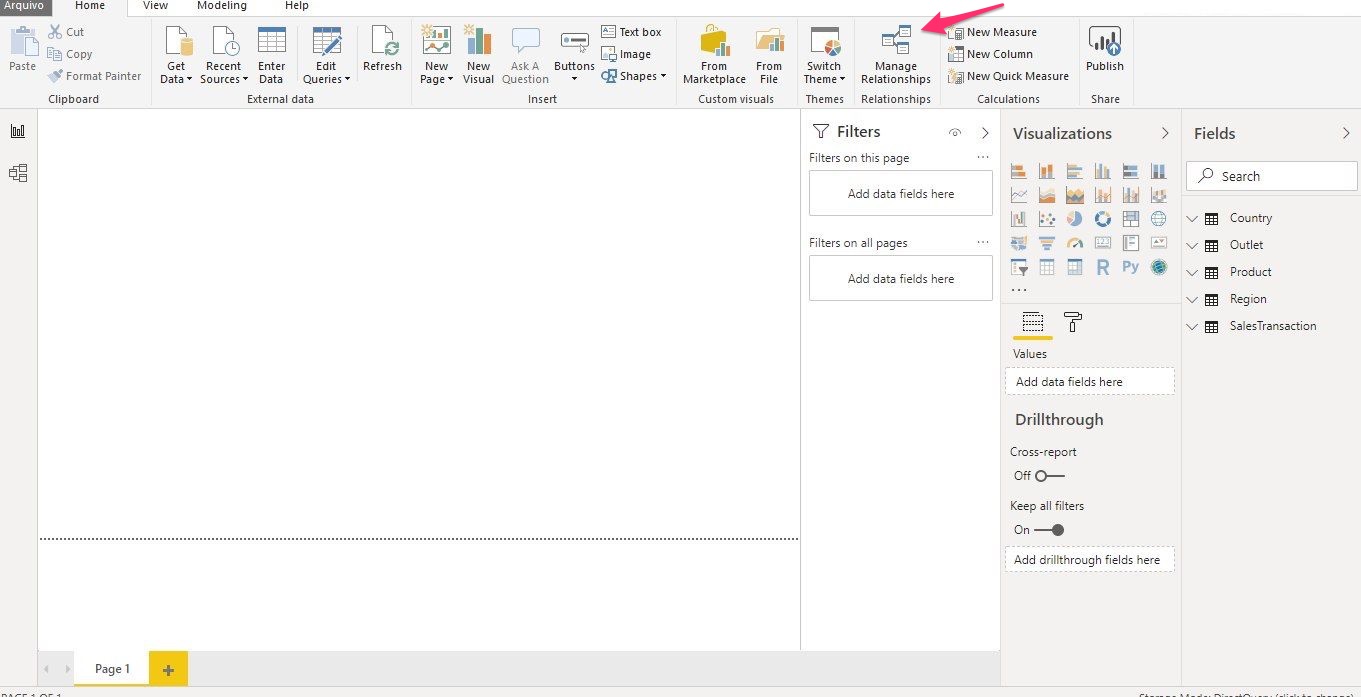The width and height of the screenshot is (1361, 697).
Task: Select the pie chart visualization
Action: click(x=1075, y=218)
